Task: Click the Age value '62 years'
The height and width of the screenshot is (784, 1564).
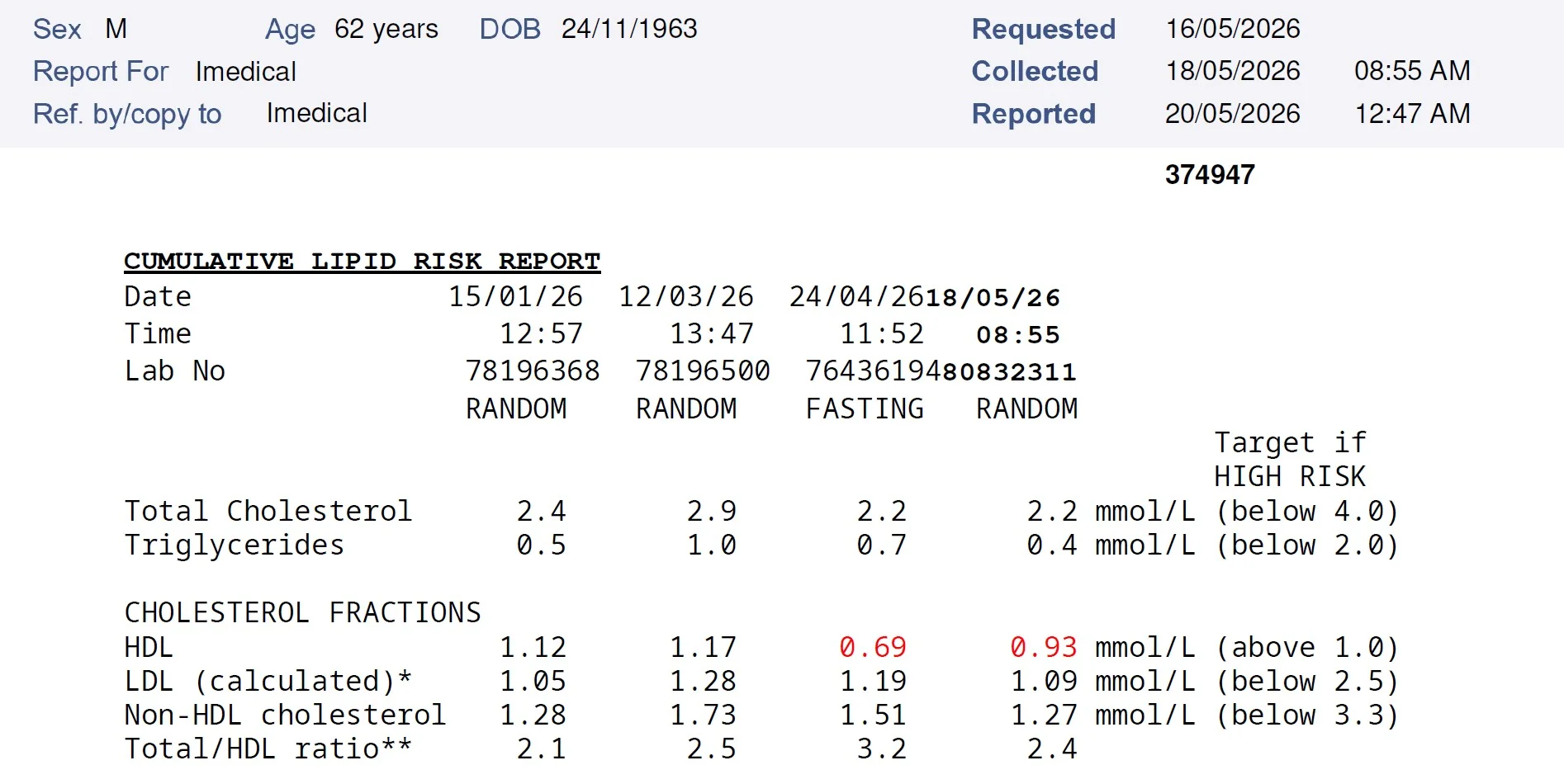Action: pos(386,29)
